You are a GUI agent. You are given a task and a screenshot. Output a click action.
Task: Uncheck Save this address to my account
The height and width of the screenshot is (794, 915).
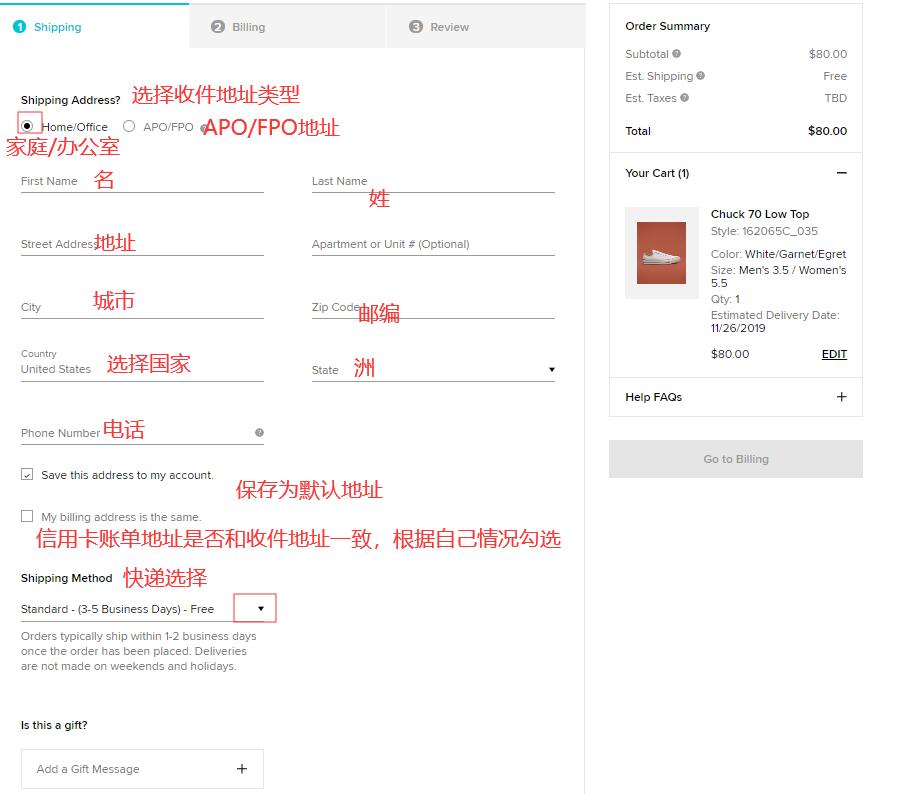(27, 475)
